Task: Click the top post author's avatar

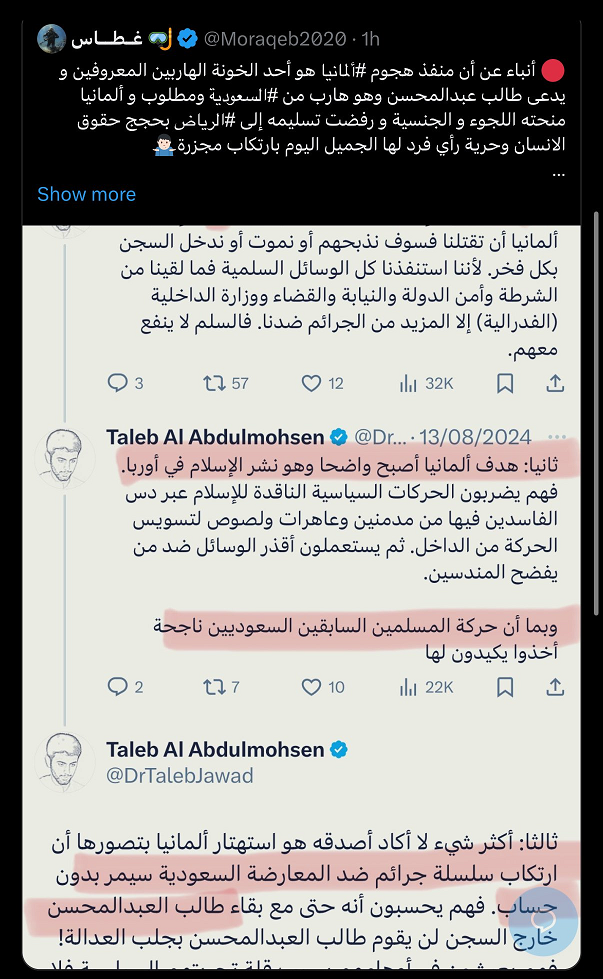Action: (51, 39)
